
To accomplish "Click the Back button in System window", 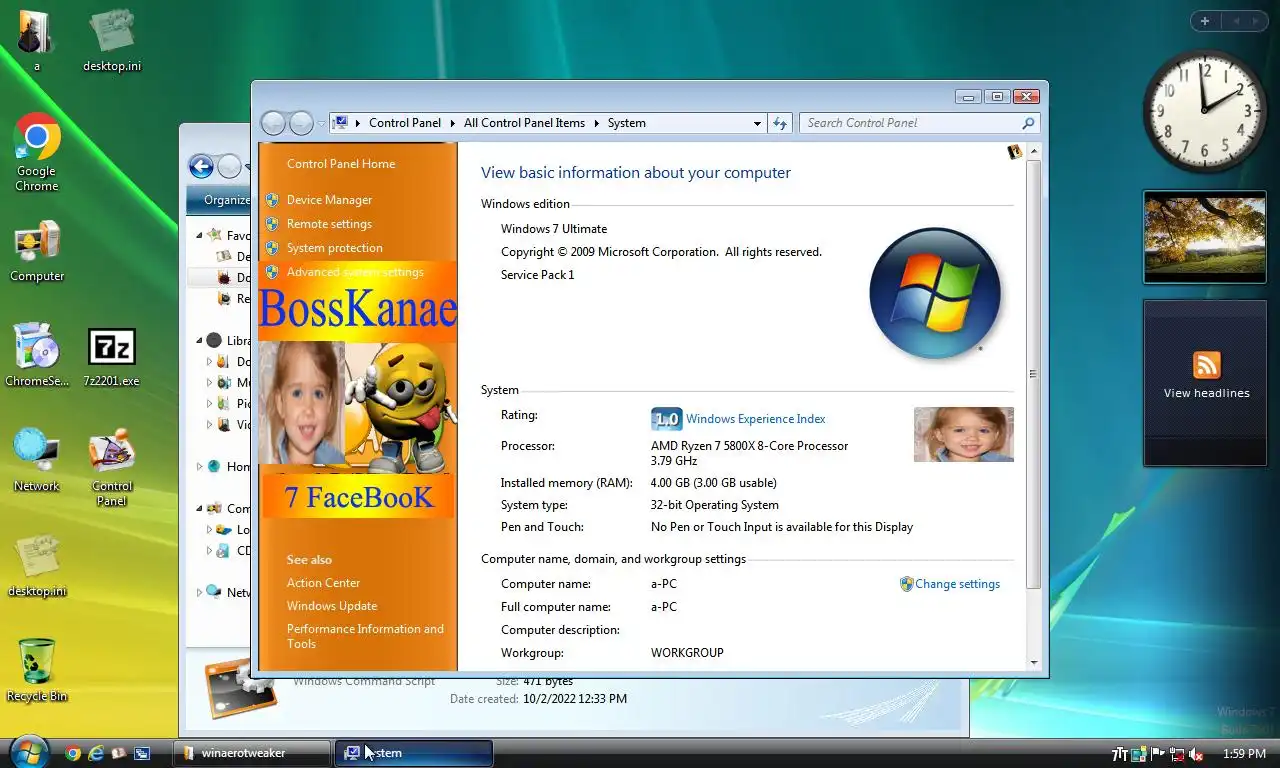I will [273, 123].
